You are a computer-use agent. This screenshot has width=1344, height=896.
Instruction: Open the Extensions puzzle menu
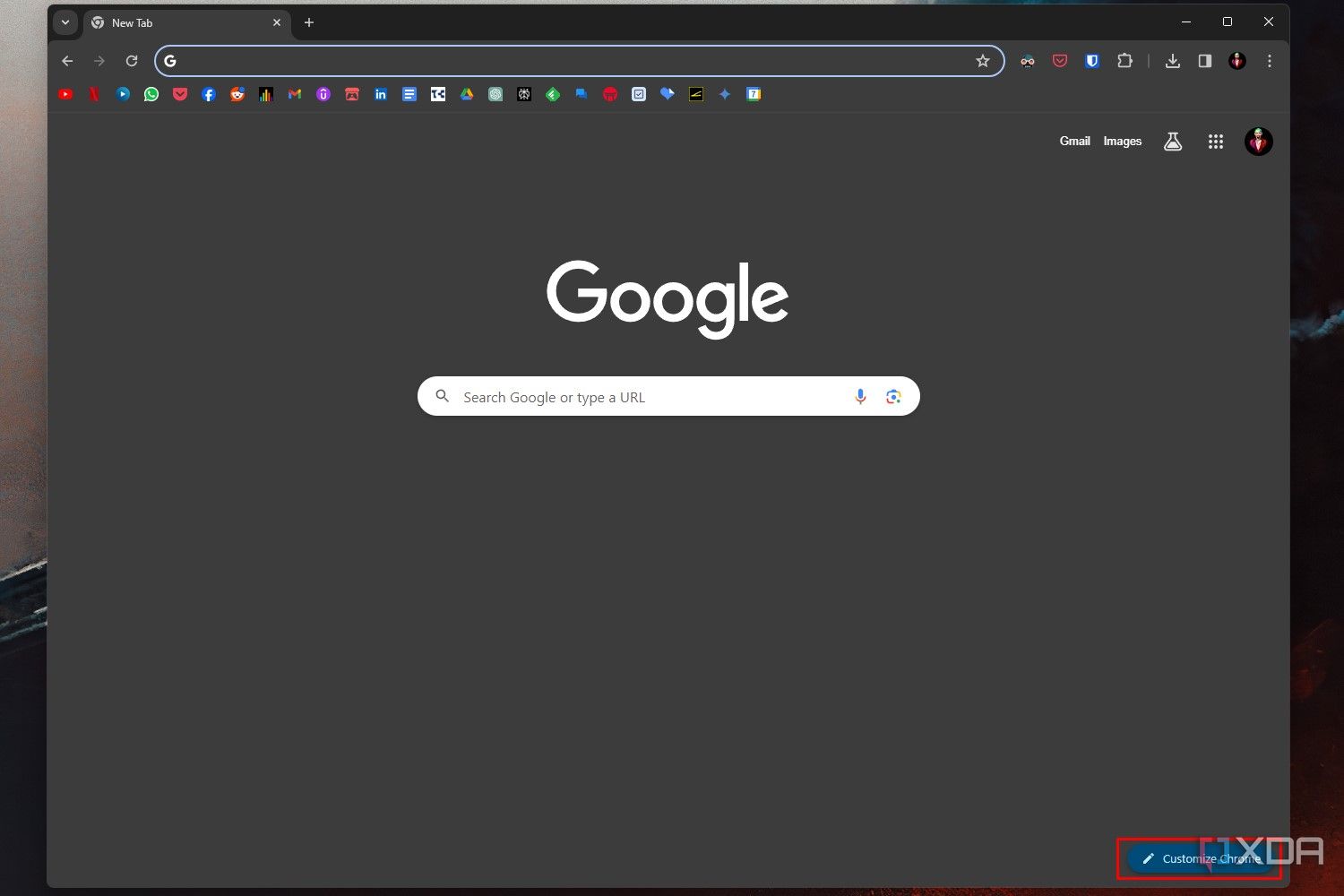[1124, 61]
